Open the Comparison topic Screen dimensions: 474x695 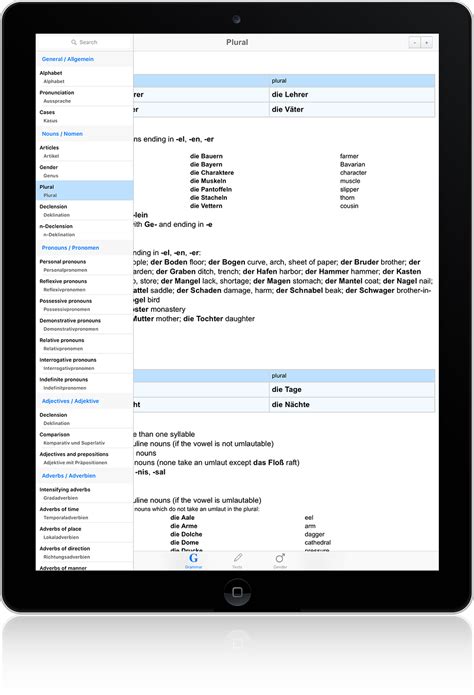click(84, 438)
